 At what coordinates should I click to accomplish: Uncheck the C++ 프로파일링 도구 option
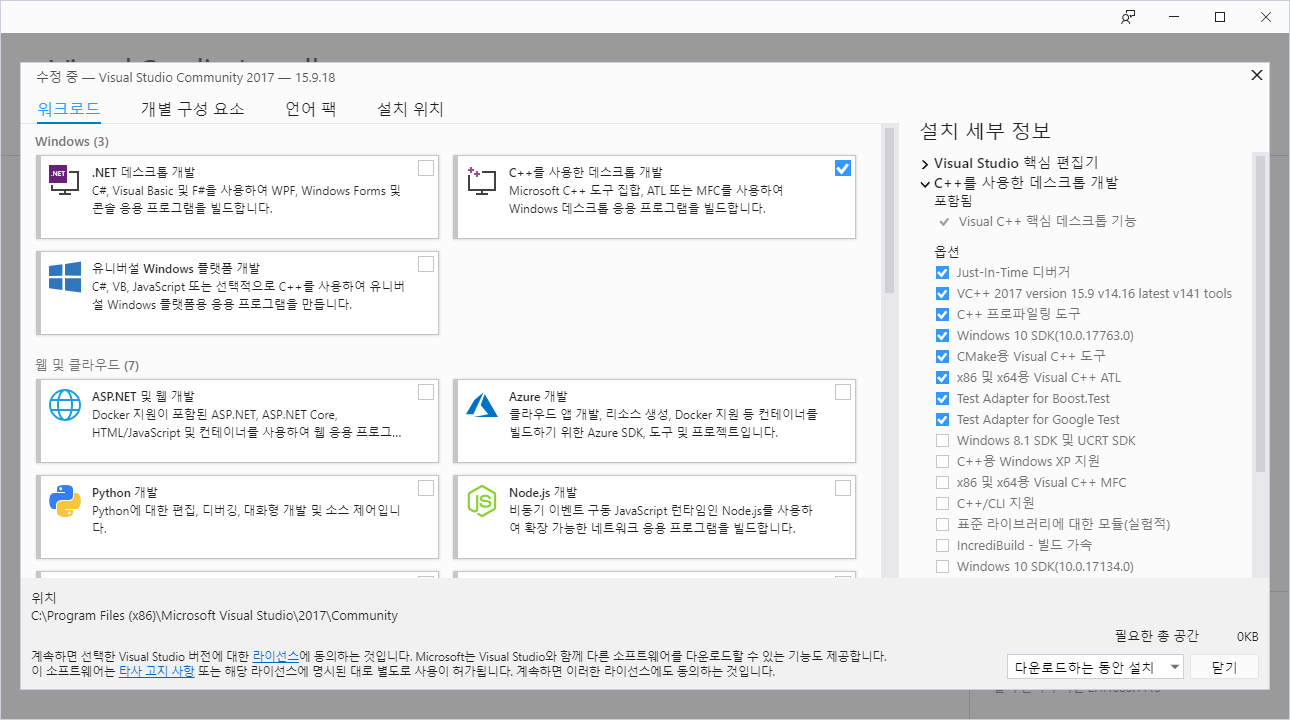(x=942, y=315)
